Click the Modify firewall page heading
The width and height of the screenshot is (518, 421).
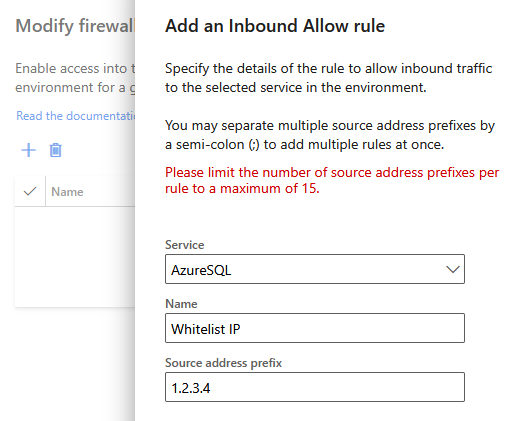[x=75, y=26]
